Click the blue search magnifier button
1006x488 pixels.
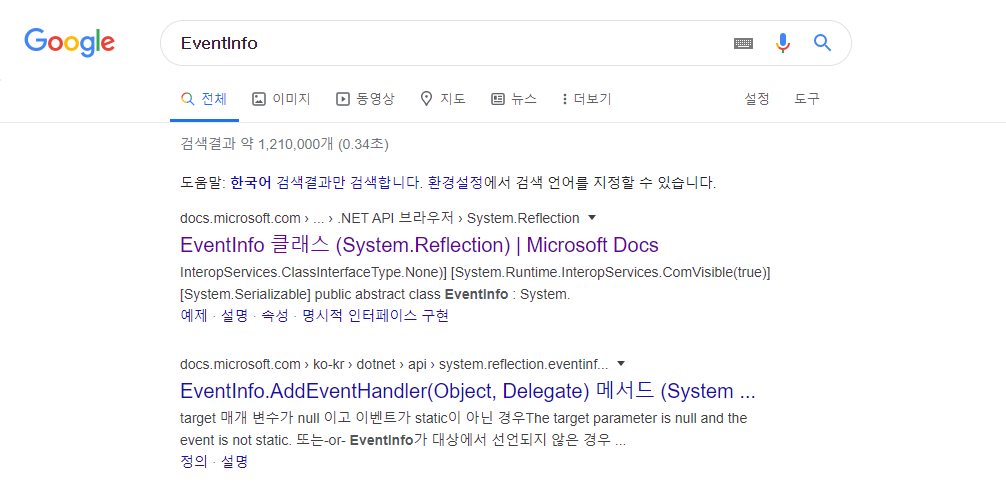(823, 43)
